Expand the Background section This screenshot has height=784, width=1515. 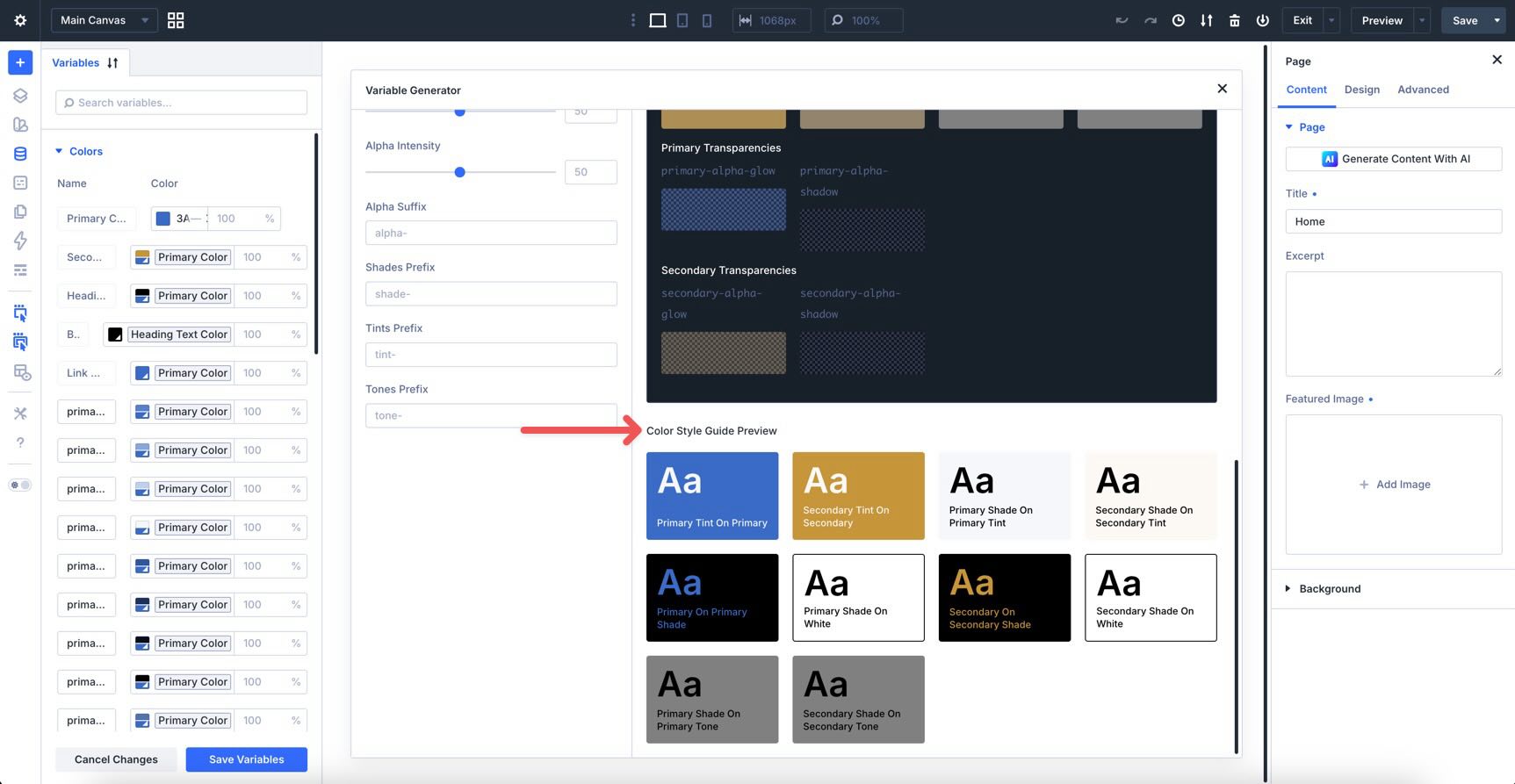[1288, 588]
